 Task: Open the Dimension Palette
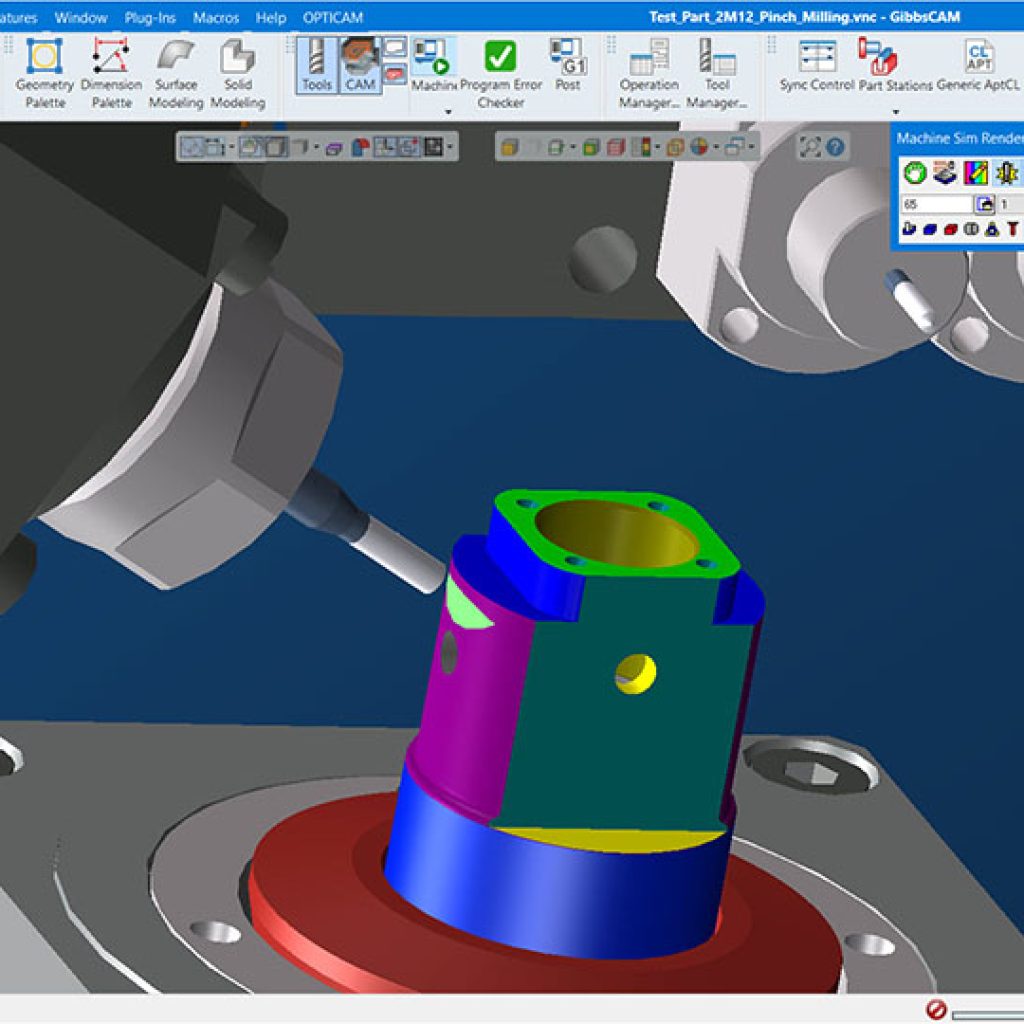click(110, 70)
